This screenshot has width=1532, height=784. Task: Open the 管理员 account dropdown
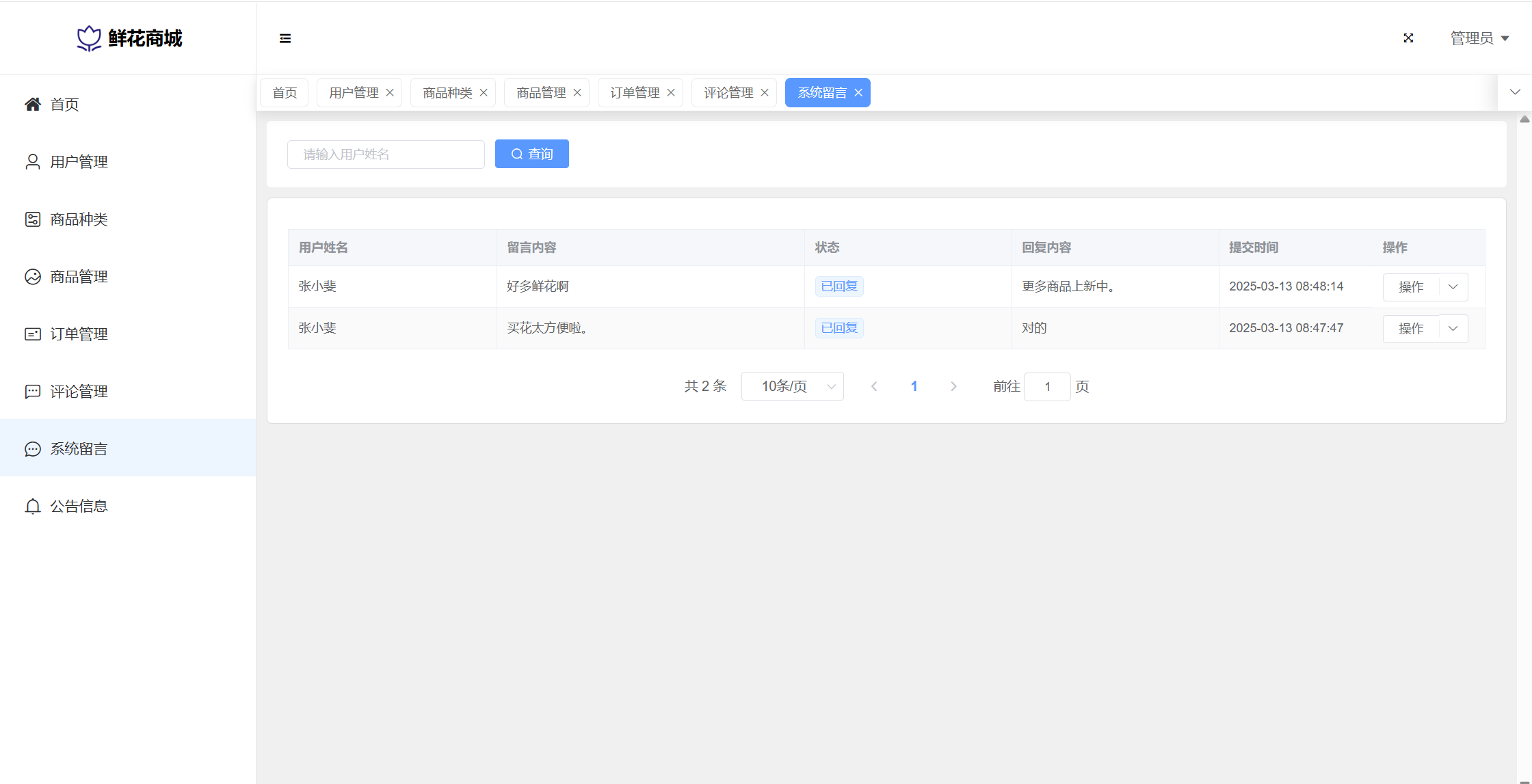click(x=1479, y=38)
